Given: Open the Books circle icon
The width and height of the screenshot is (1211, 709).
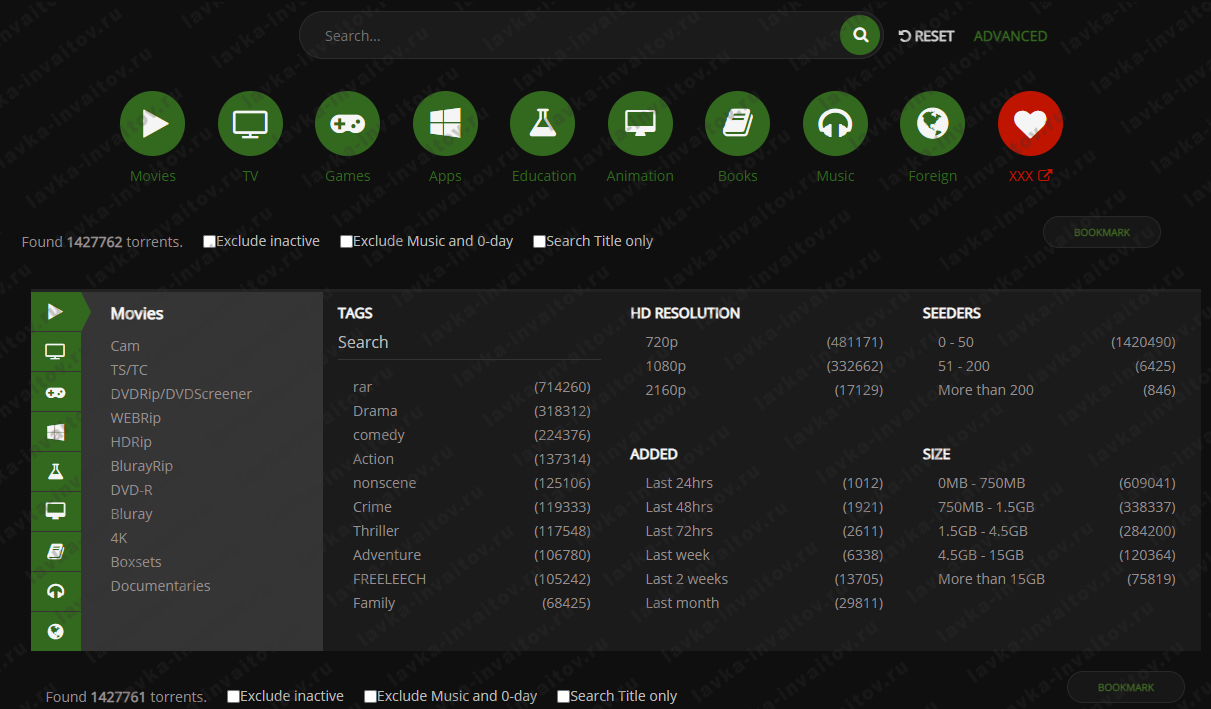Looking at the screenshot, I should [x=737, y=124].
